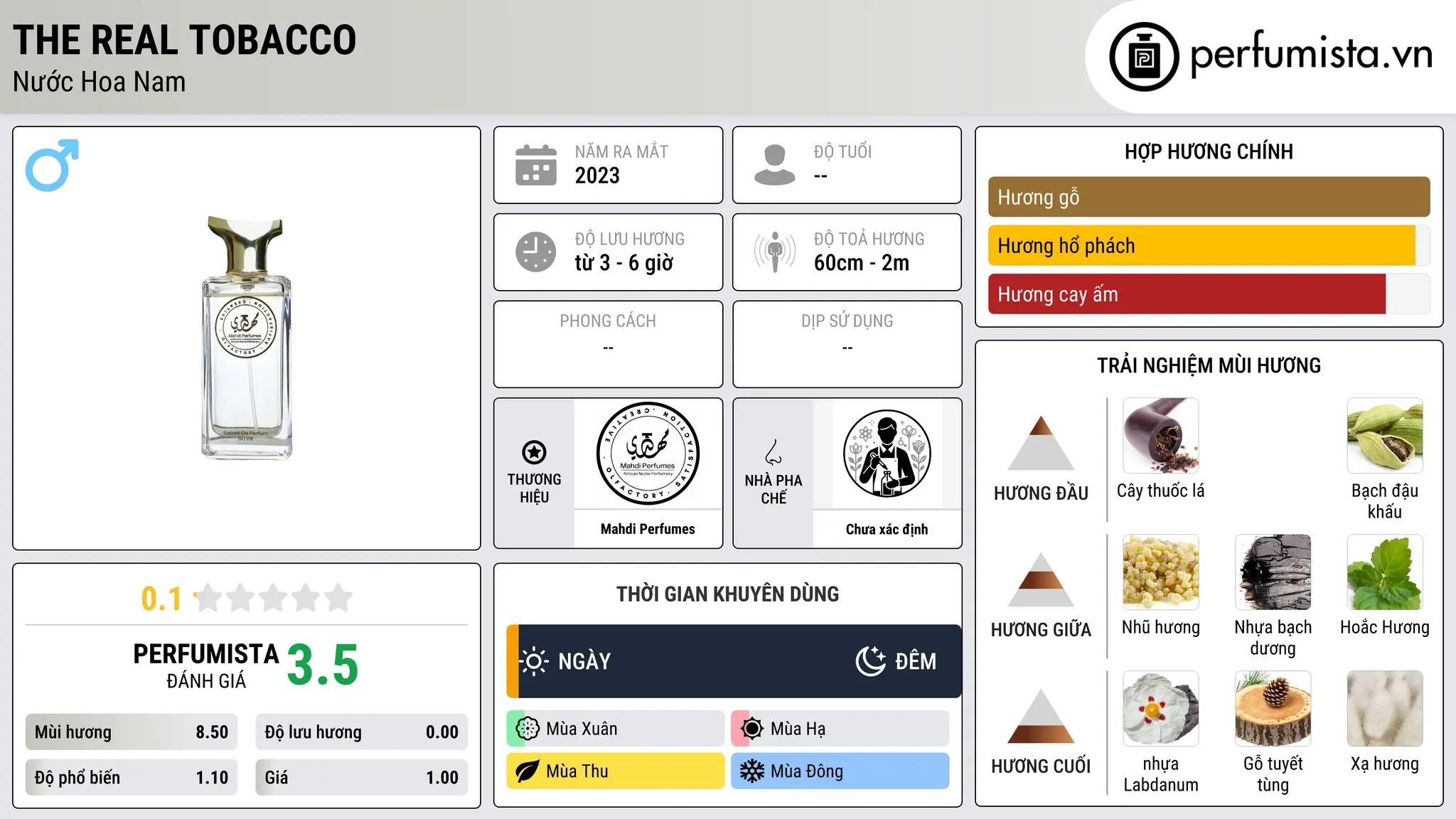This screenshot has width=1456, height=819.
Task: Click the Trải nghiệm mùi hương heading
Action: pos(1209,365)
